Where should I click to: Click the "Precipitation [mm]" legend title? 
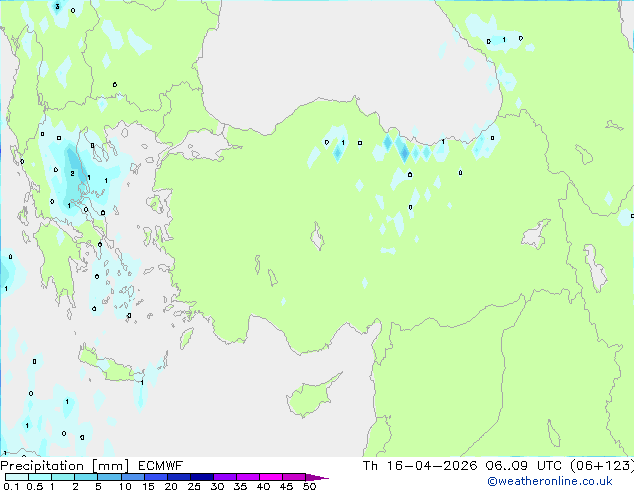[x=59, y=466]
